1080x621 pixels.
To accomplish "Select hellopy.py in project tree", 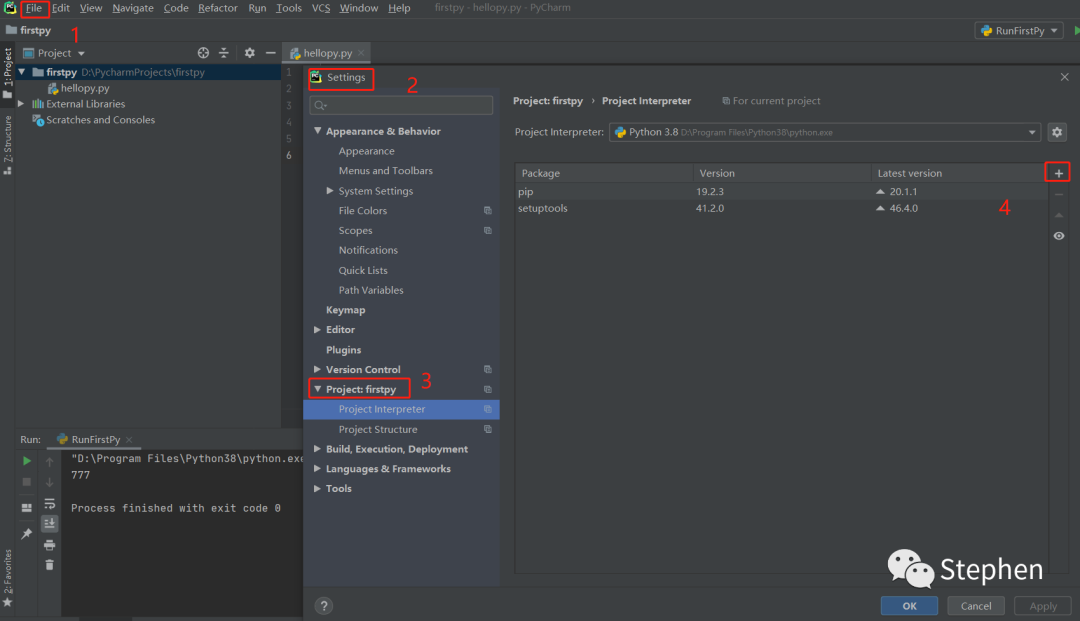I will 85,88.
